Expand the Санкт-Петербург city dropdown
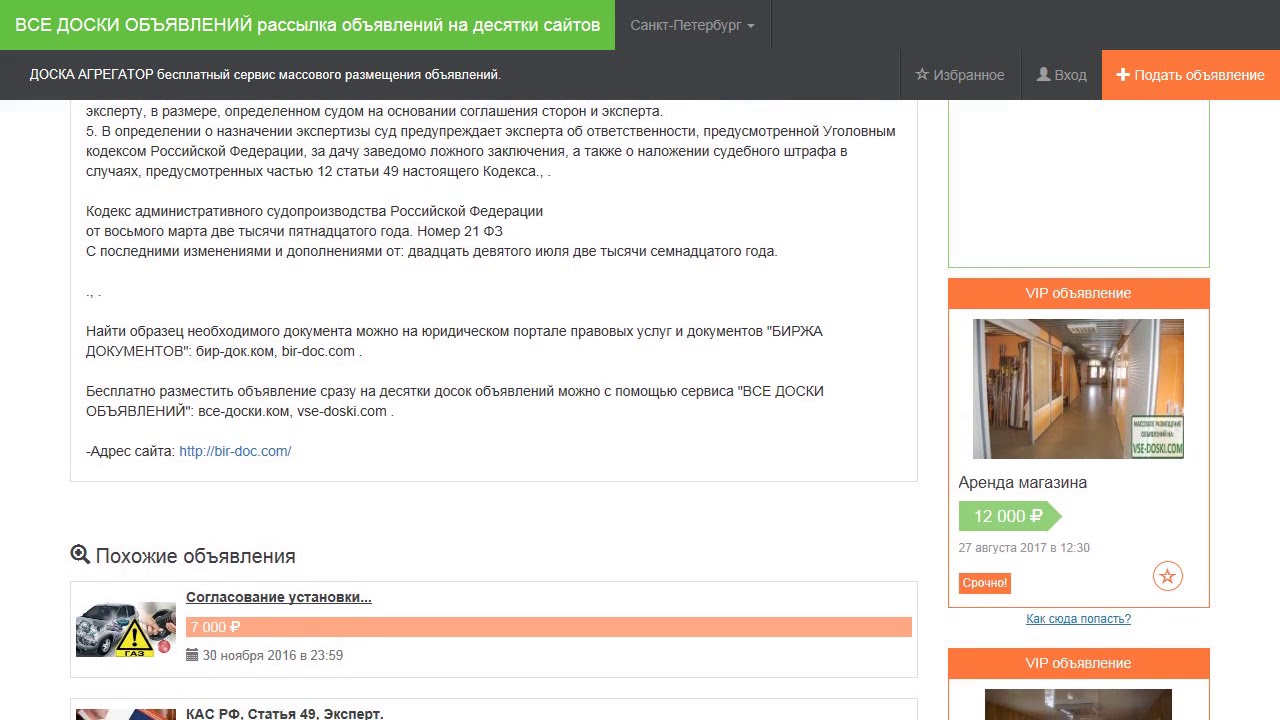The image size is (1280, 720). pyautogui.click(x=692, y=25)
